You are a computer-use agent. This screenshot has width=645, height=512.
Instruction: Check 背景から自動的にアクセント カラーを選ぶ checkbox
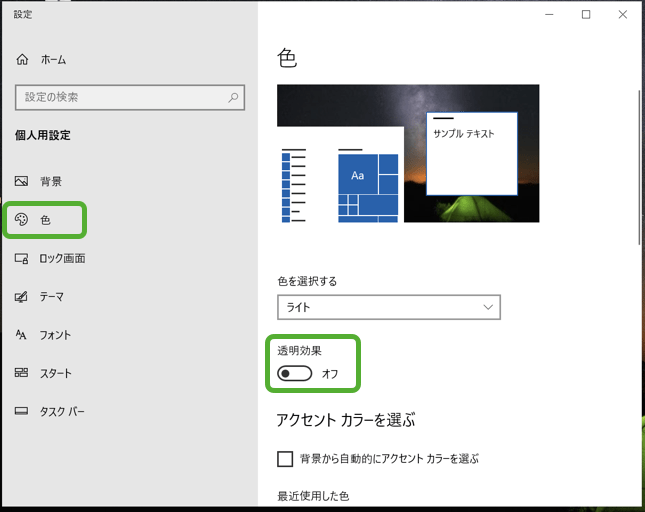285,459
